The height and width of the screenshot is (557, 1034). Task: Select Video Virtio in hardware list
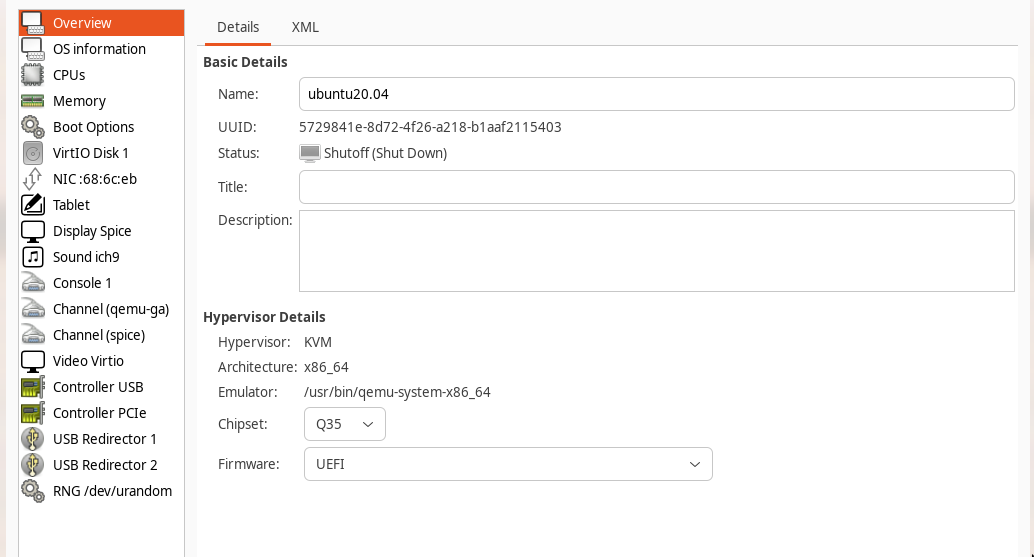pyautogui.click(x=88, y=361)
